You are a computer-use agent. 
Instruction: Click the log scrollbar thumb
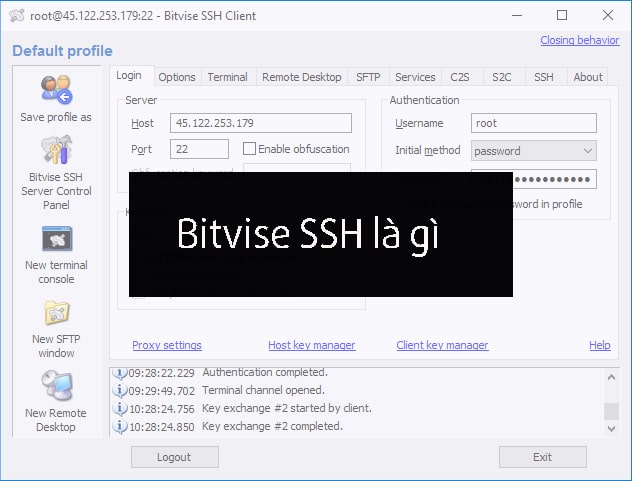[x=611, y=411]
